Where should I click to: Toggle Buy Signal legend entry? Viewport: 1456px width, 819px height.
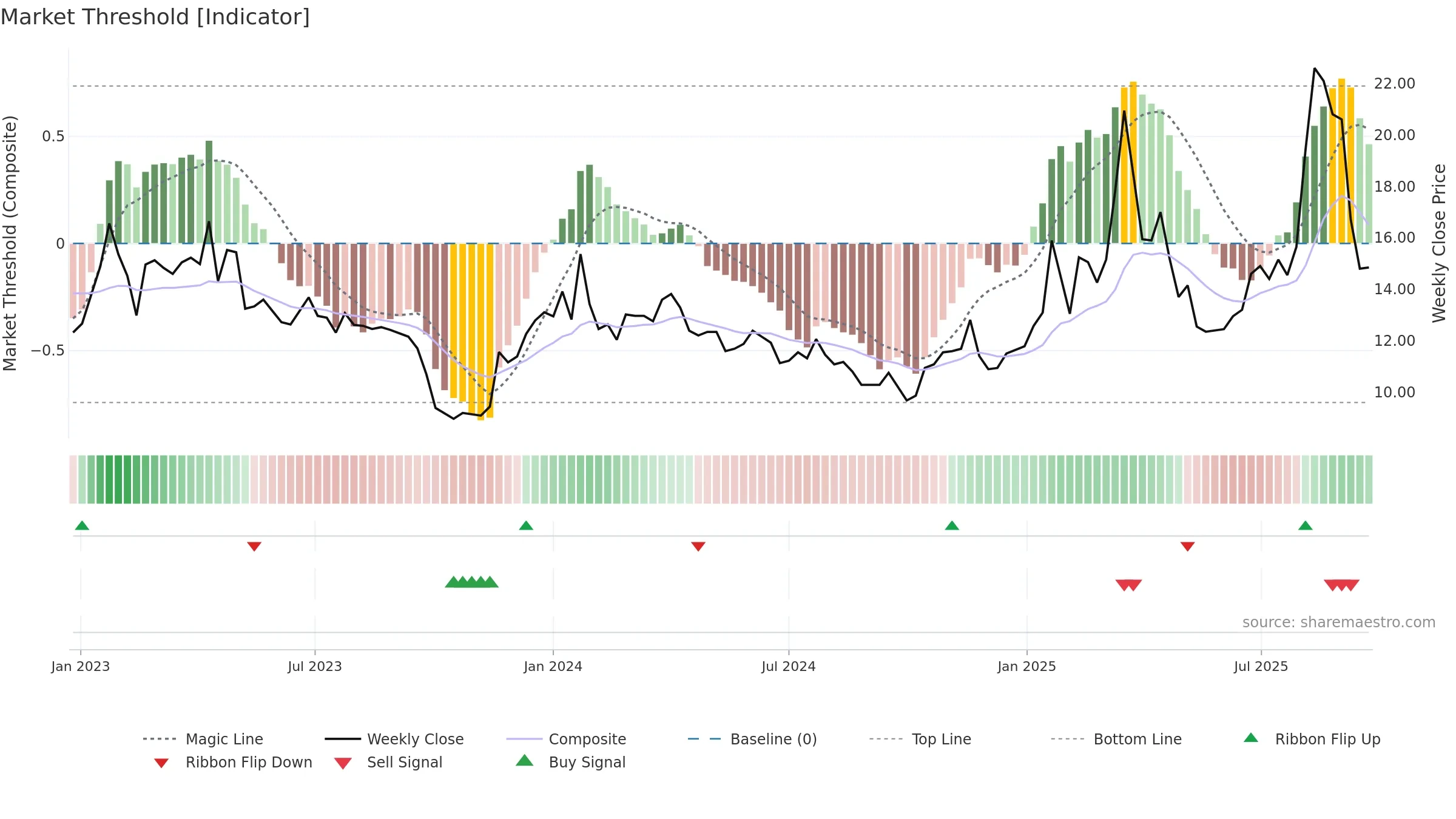[x=570, y=762]
